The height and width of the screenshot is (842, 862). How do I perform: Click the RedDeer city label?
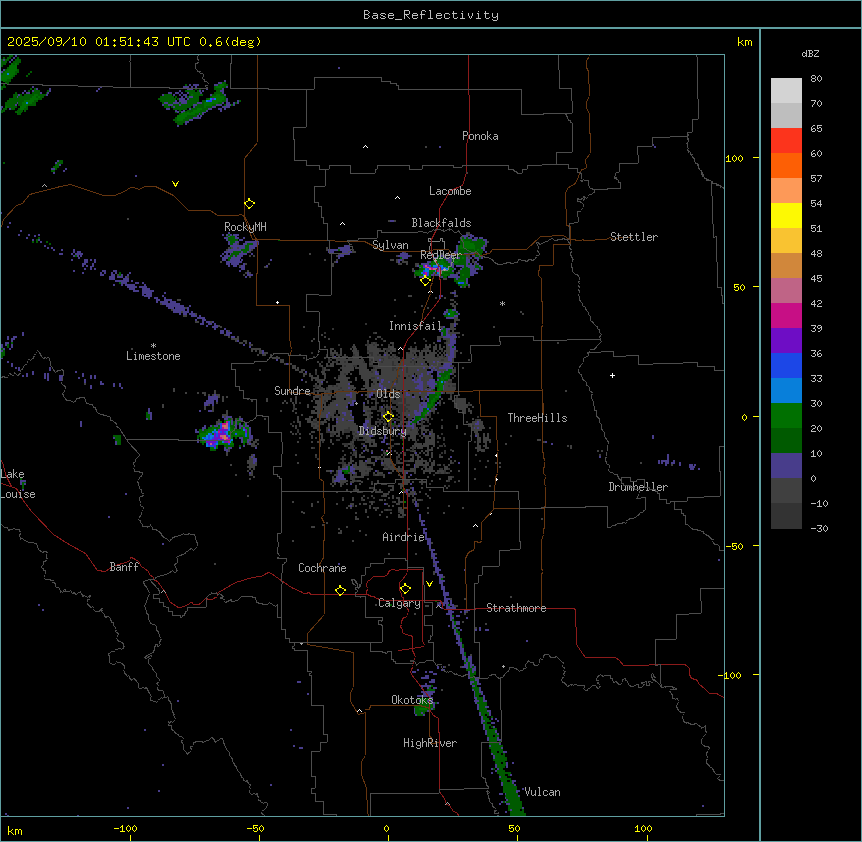[x=440, y=255]
